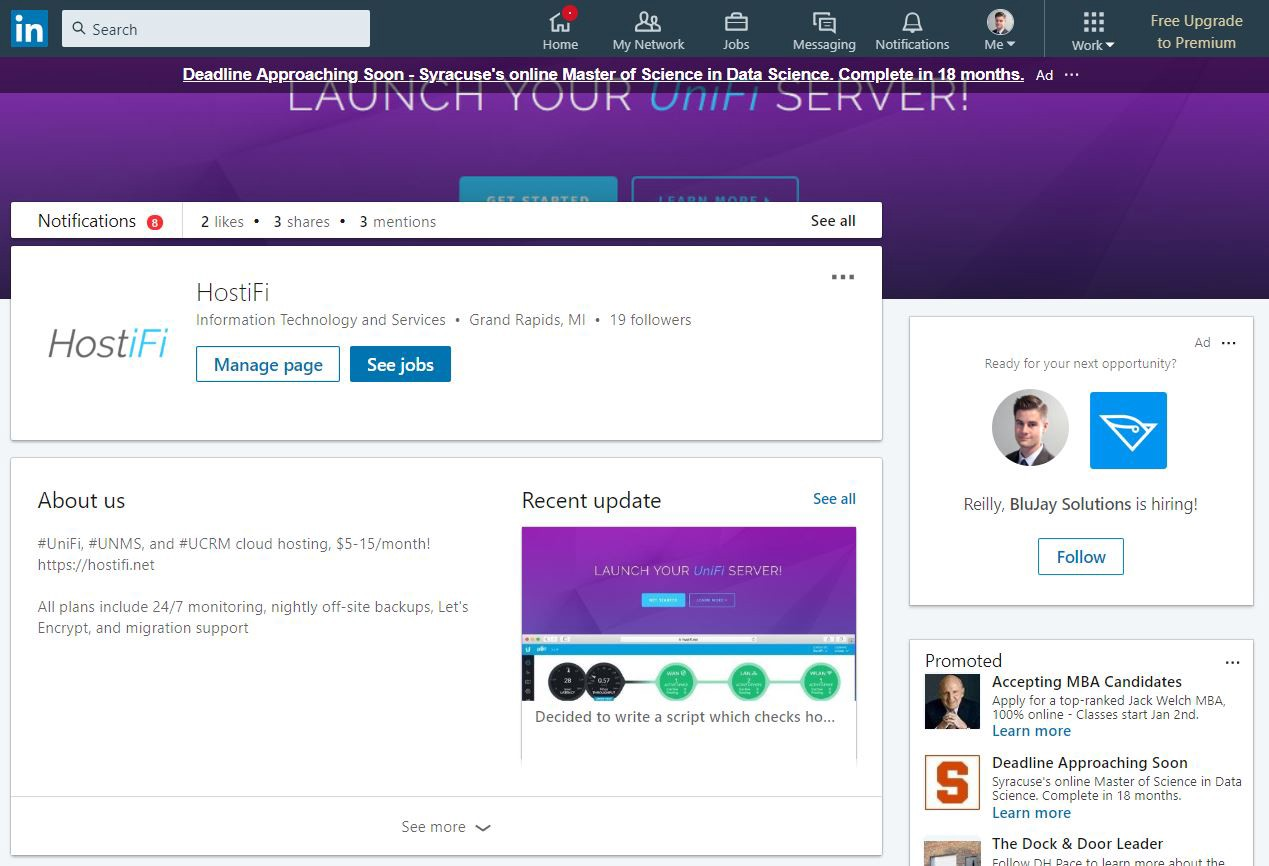The width and height of the screenshot is (1269, 866).
Task: Click Free Upgrade to Premium link
Action: pos(1196,31)
